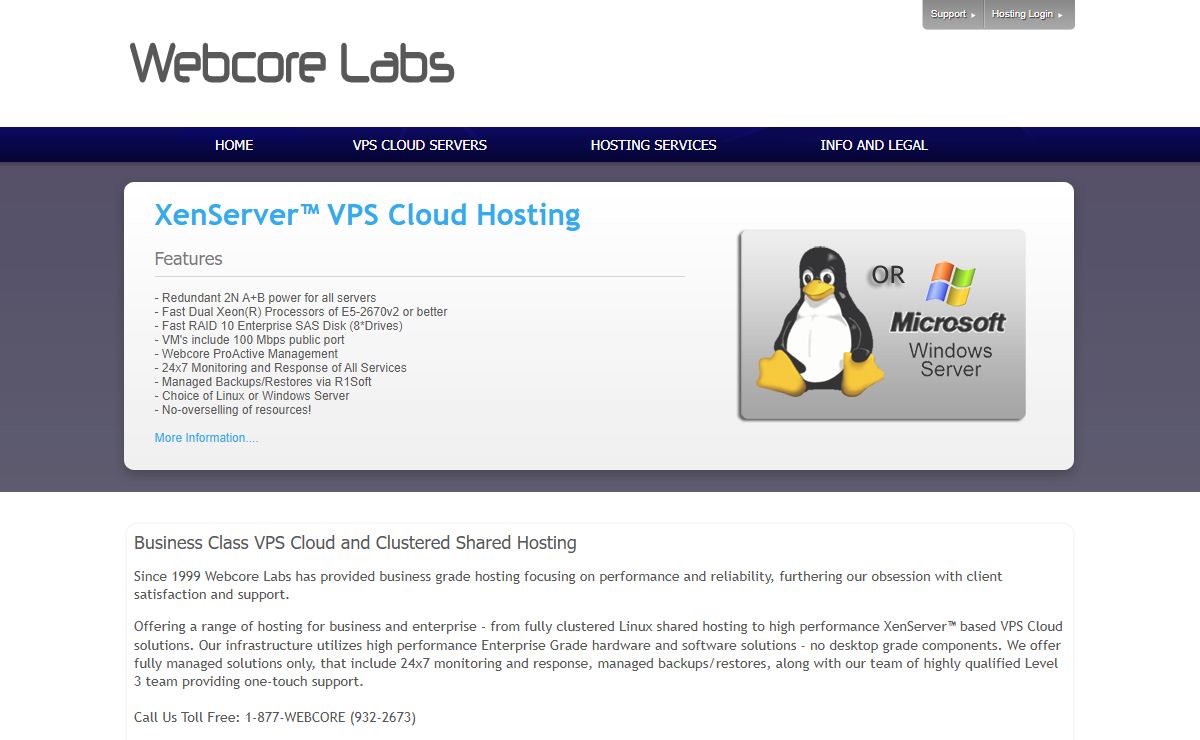1200x740 pixels.
Task: Click the toll free number 1-877-WEBCORE
Action: tap(330, 717)
